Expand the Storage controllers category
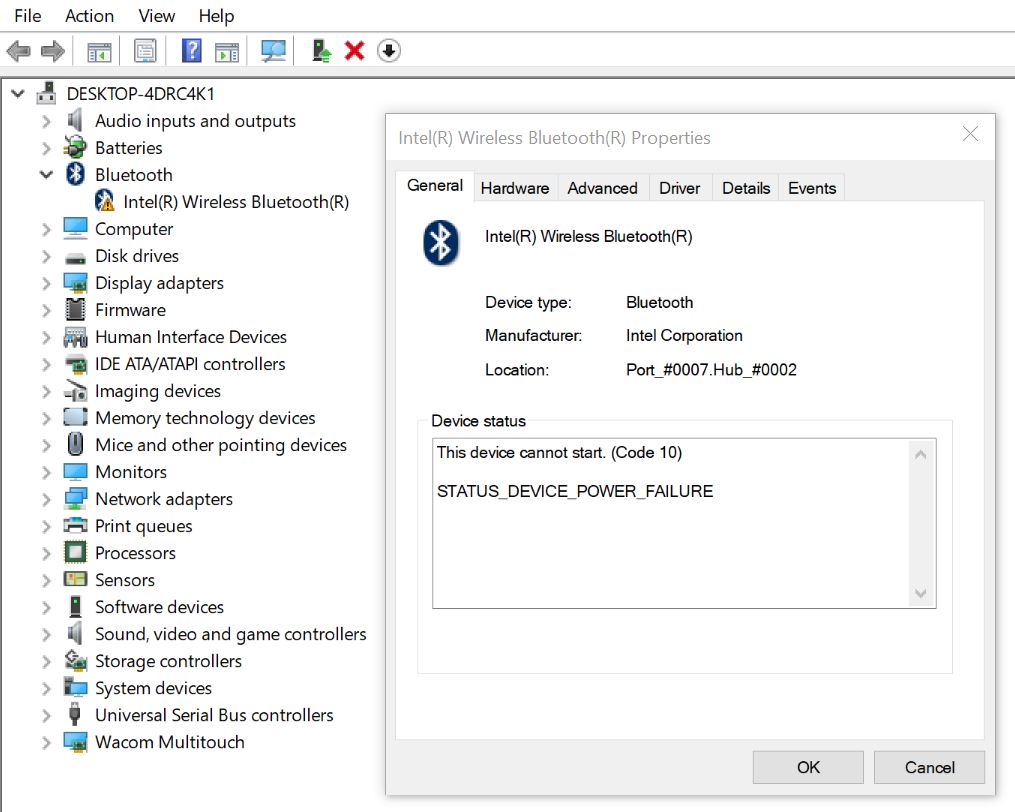The width and height of the screenshot is (1015, 812). point(46,661)
